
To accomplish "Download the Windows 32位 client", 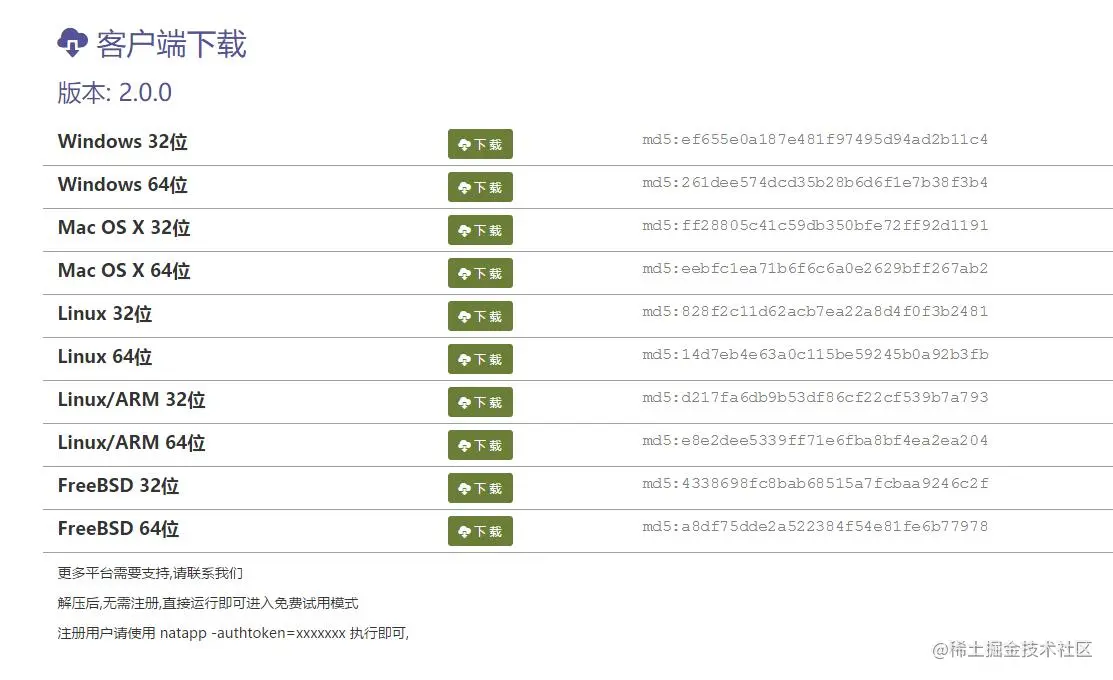I will click(x=480, y=144).
